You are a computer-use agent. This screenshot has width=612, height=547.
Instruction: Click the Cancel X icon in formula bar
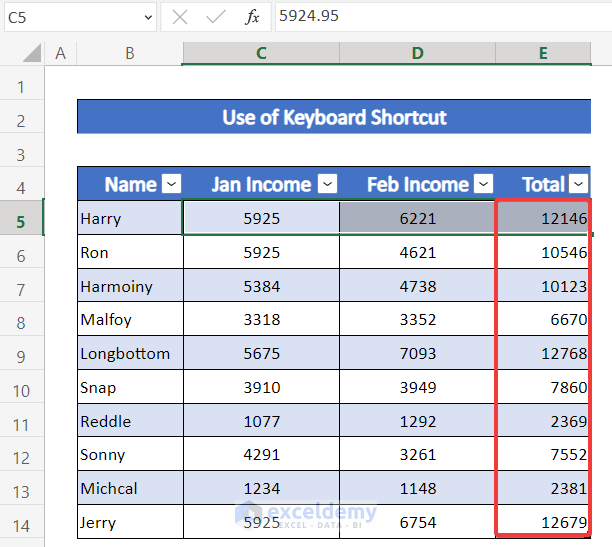(180, 17)
